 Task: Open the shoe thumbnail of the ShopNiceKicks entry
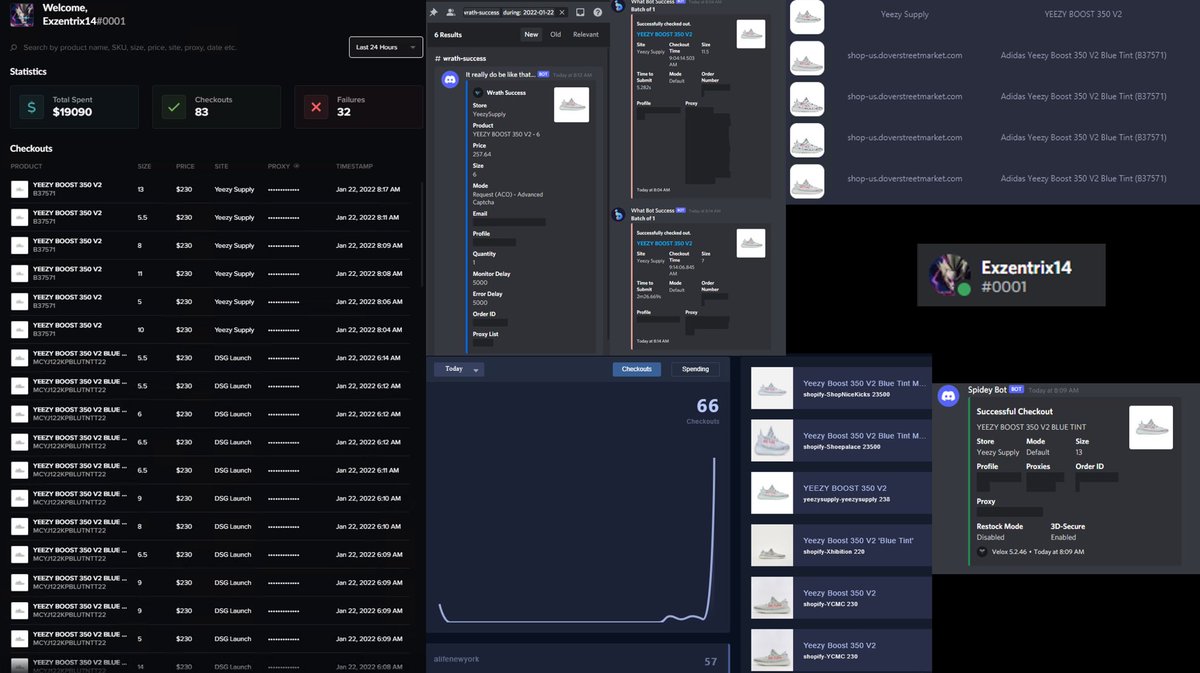772,388
